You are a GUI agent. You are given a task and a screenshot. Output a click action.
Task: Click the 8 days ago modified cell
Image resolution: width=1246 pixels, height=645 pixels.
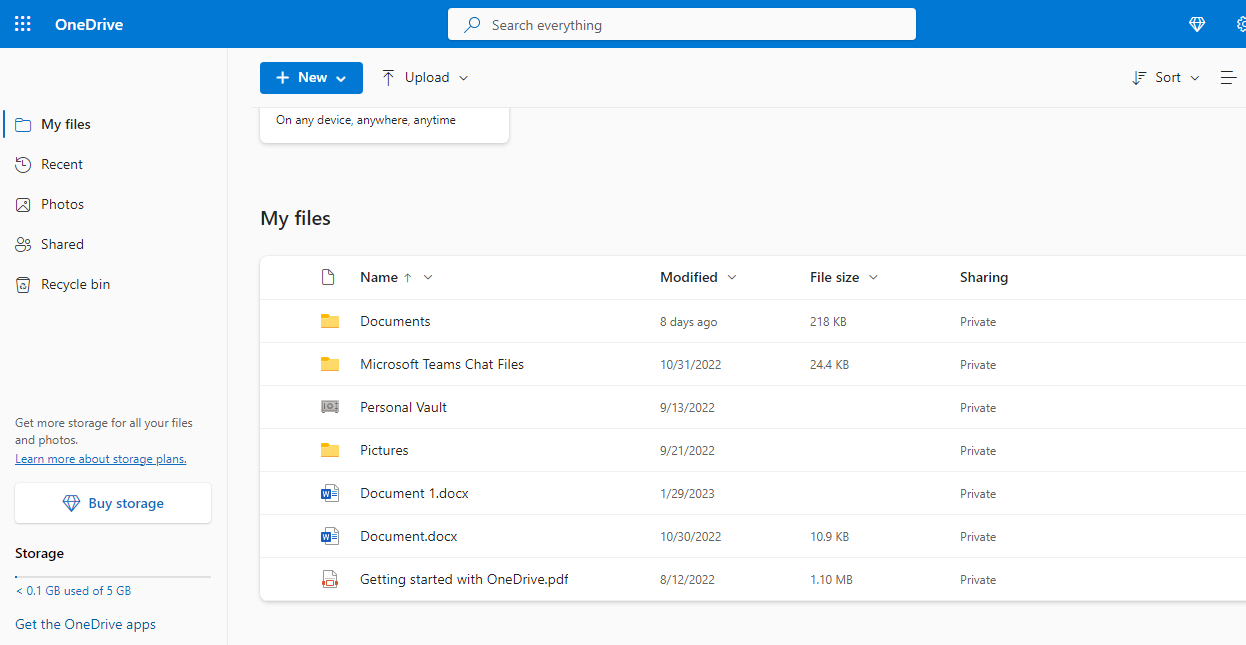point(688,322)
